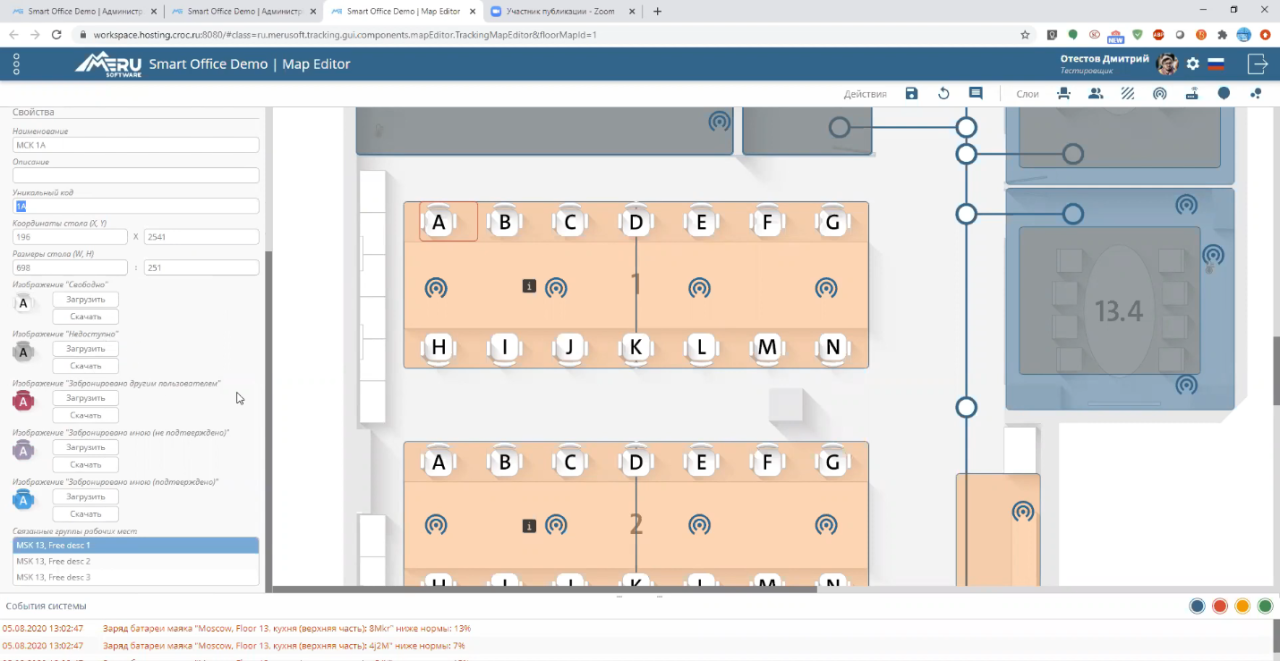Toggle the hatched zones layer
Screen dimensions: 1280x661
tap(1128, 93)
